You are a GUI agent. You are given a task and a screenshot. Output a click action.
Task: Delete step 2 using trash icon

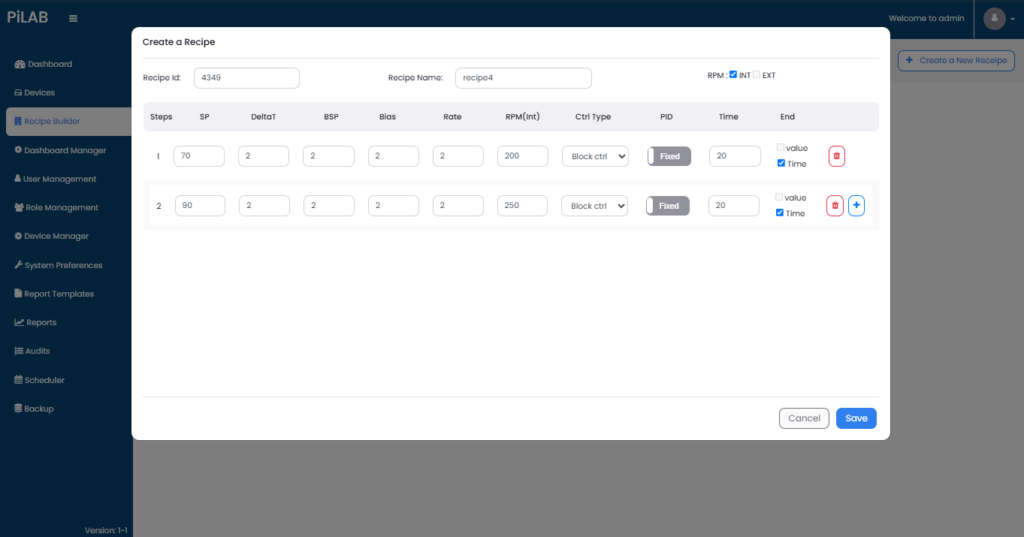tap(834, 206)
